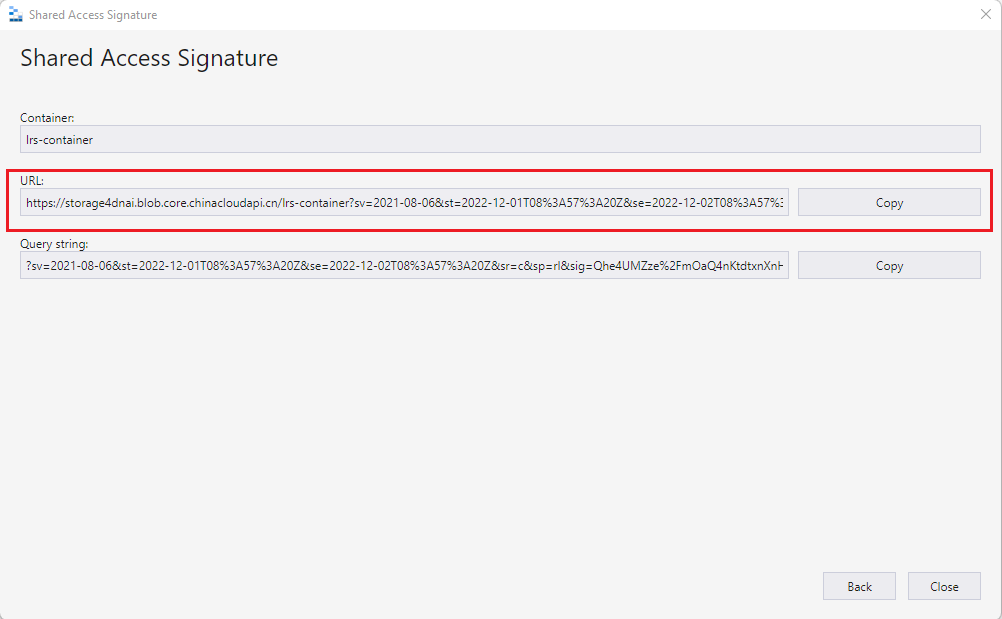This screenshot has width=1002, height=619.
Task: Click the Query string: label
Action: [x=58, y=243]
